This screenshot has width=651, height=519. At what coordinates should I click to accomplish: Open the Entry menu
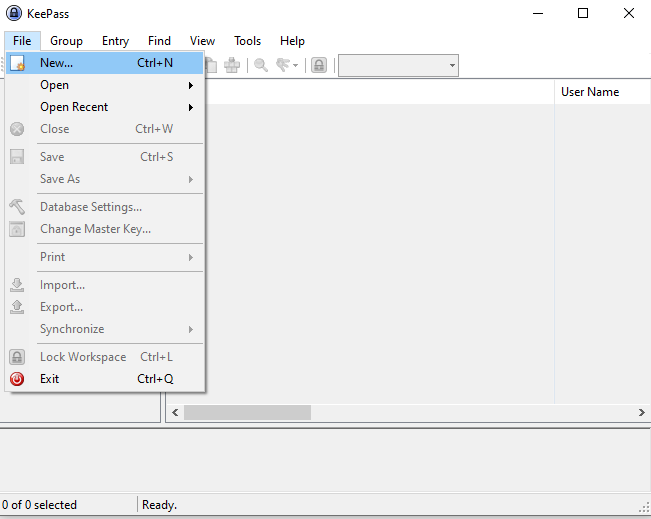(x=115, y=41)
